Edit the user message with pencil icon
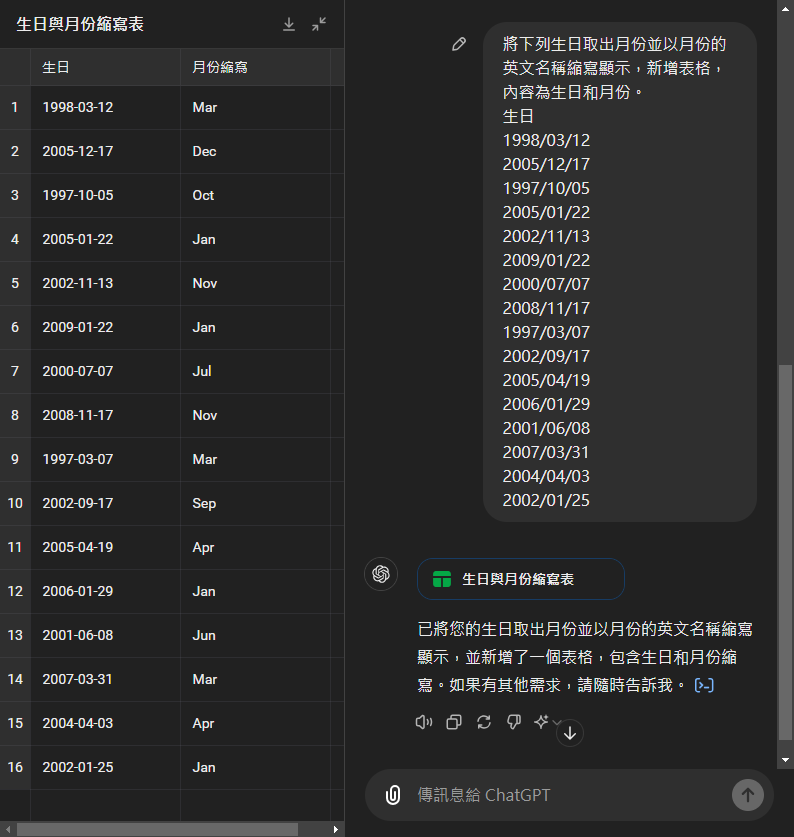794x837 pixels. tap(459, 44)
